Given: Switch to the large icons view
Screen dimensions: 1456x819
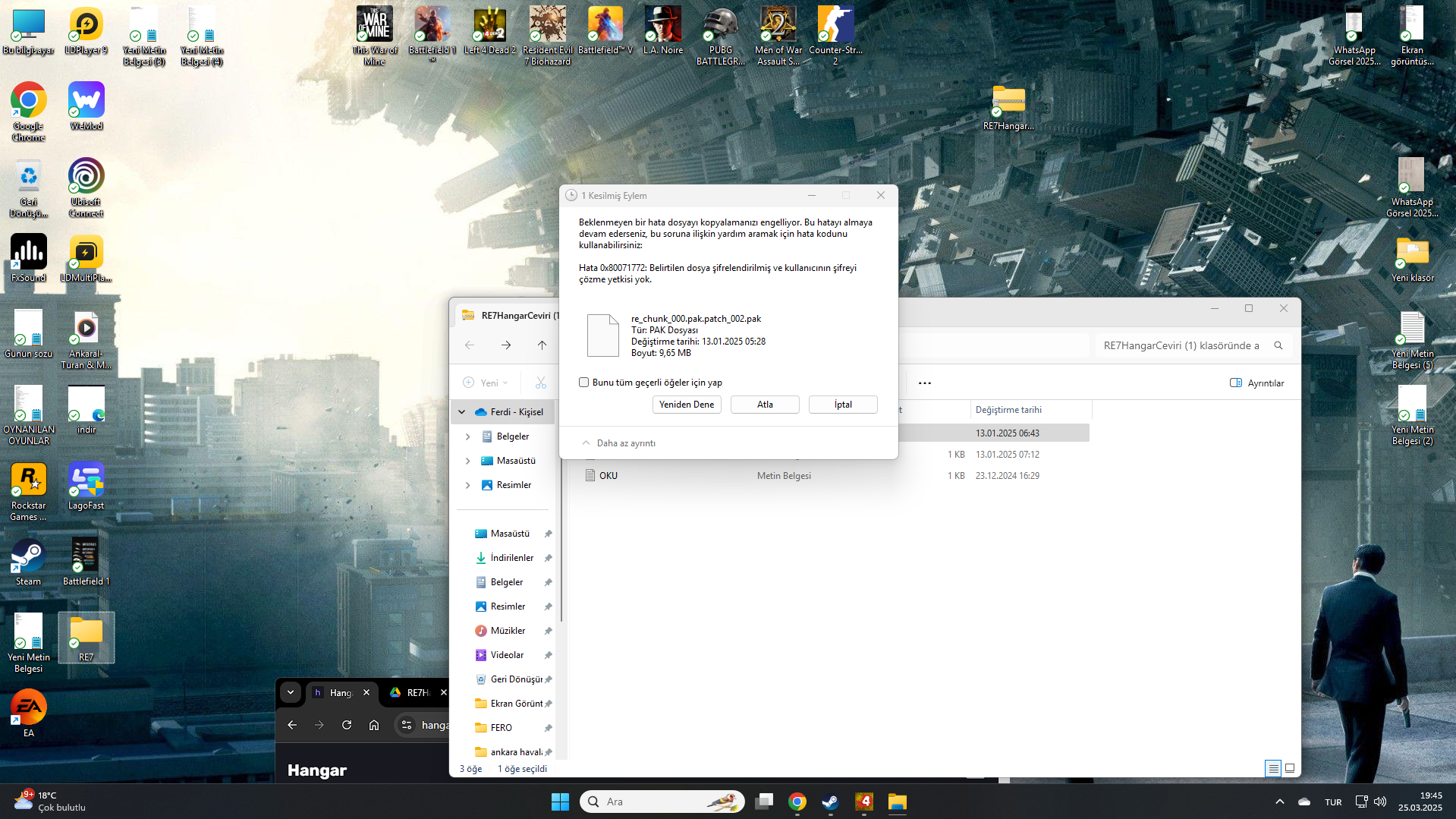Looking at the screenshot, I should click(x=1290, y=768).
